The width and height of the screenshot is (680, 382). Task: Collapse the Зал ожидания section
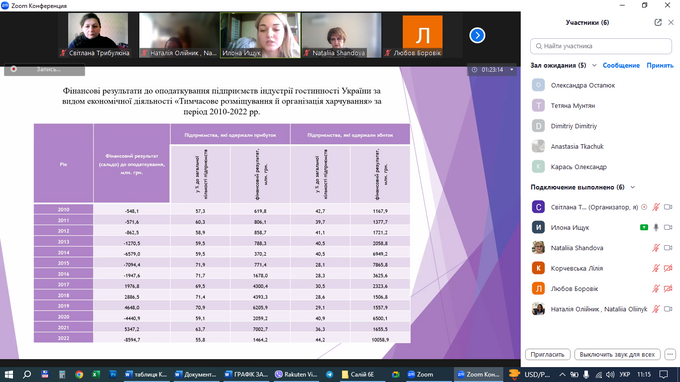594,65
